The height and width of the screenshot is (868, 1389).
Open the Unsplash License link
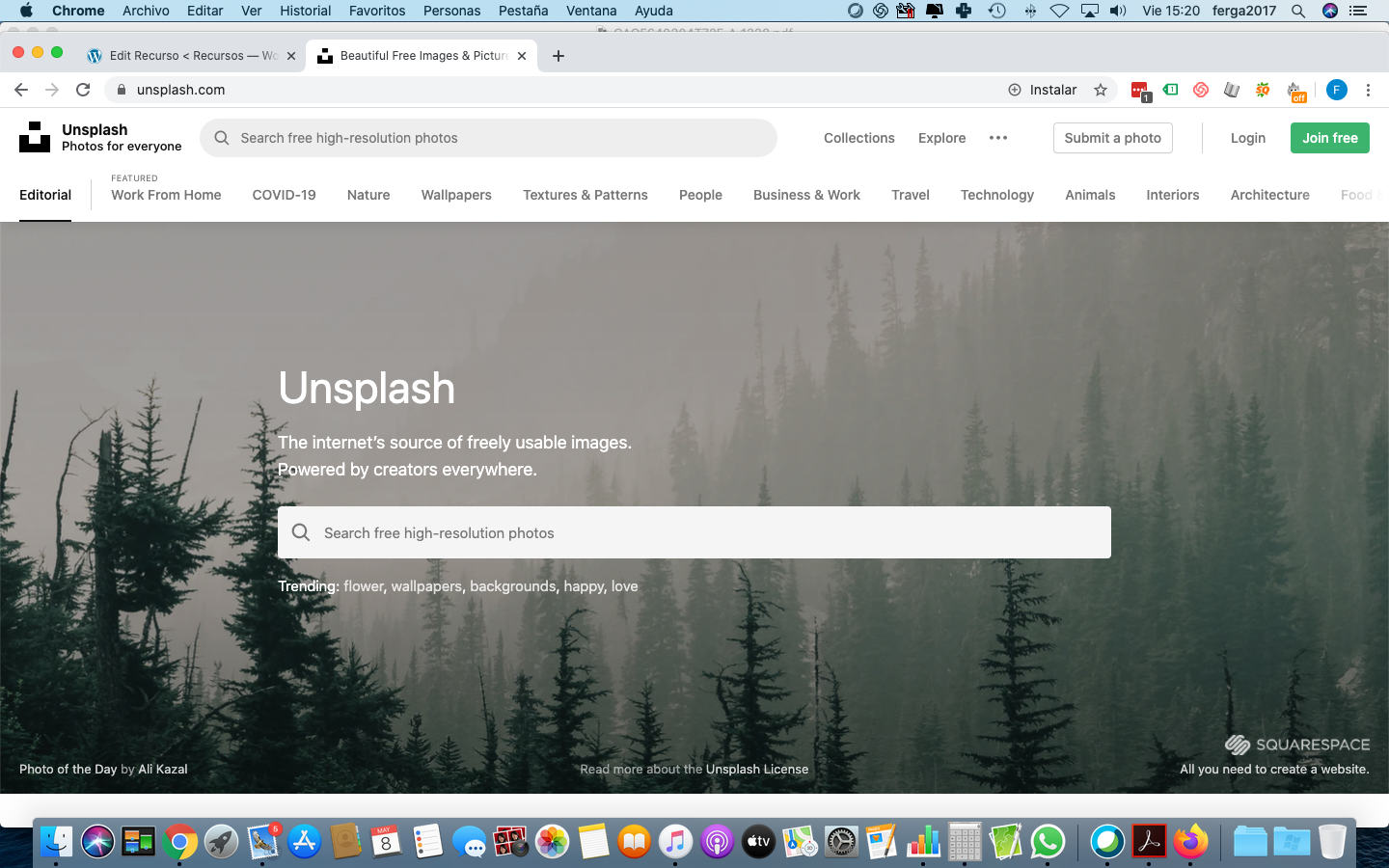pos(757,770)
